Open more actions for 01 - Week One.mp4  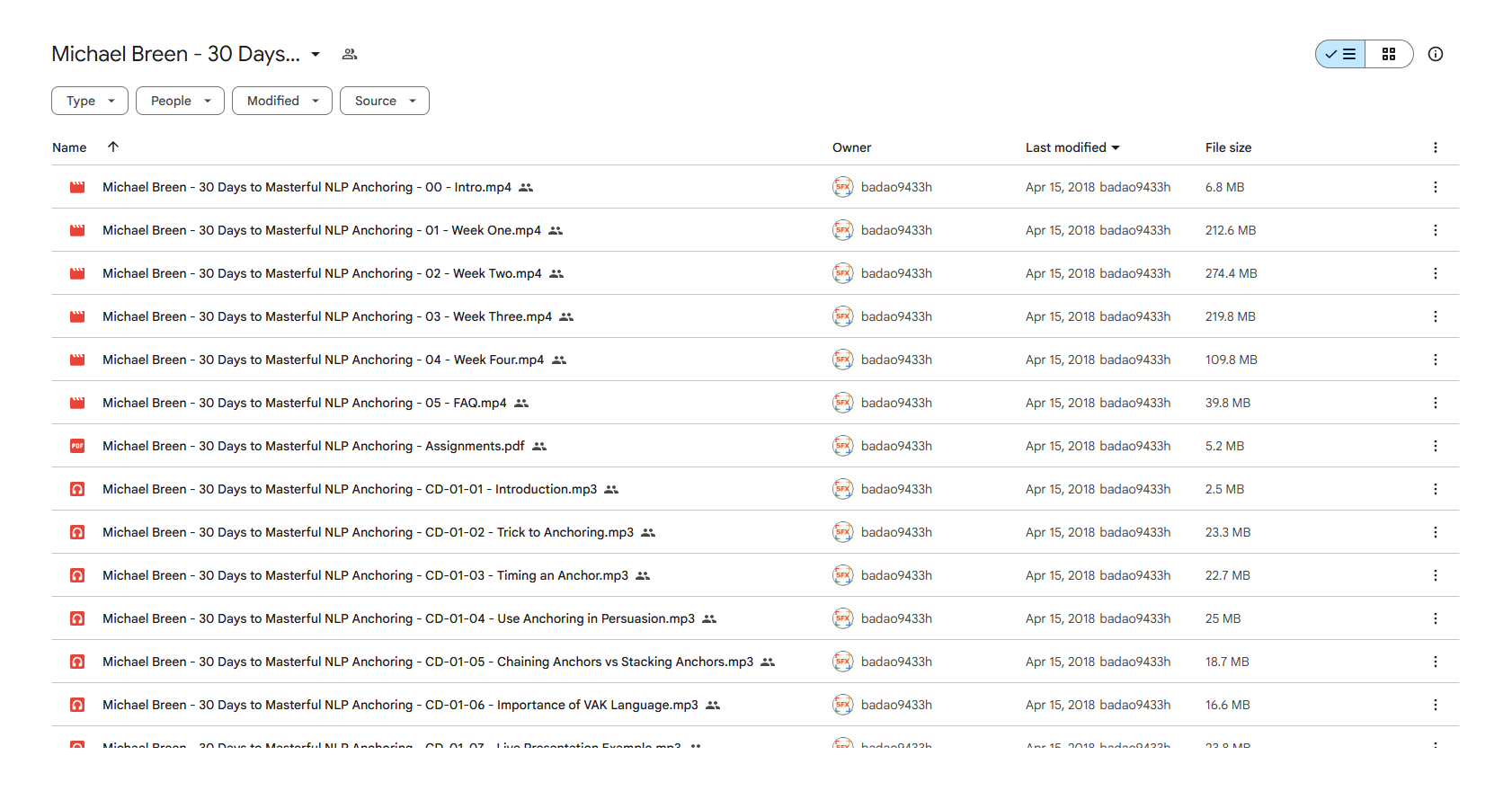pos(1435,230)
